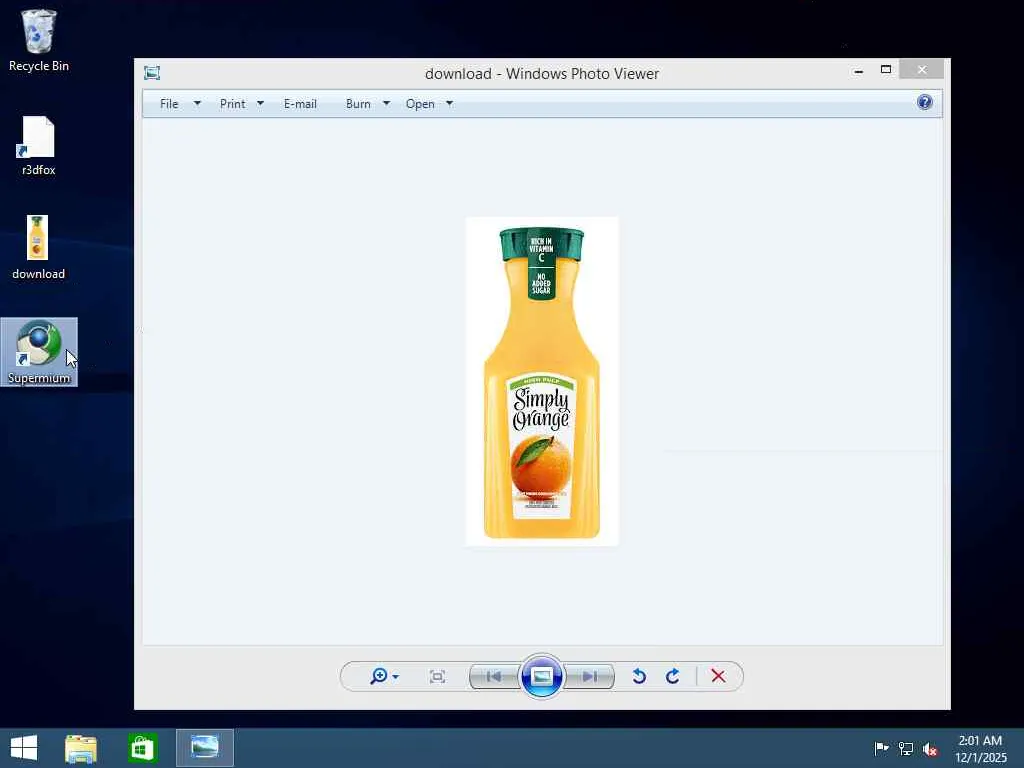Start the slide show
This screenshot has height=768, width=1024.
541,676
